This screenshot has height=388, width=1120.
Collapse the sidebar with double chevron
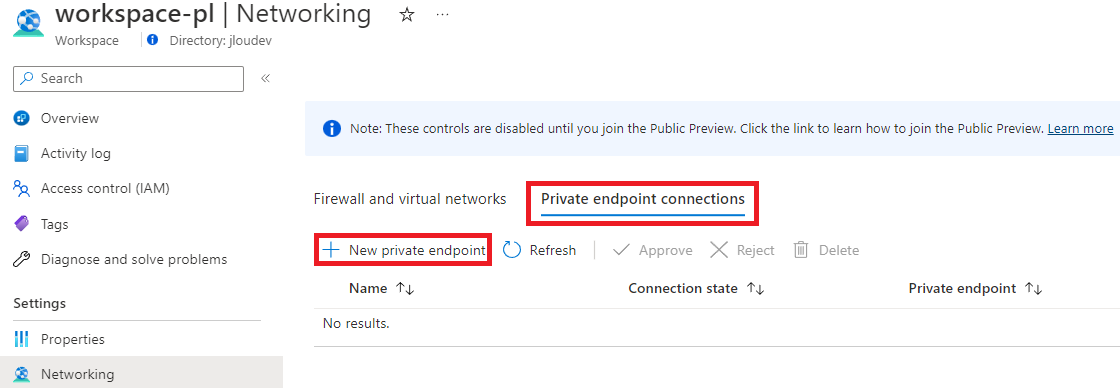click(x=265, y=79)
